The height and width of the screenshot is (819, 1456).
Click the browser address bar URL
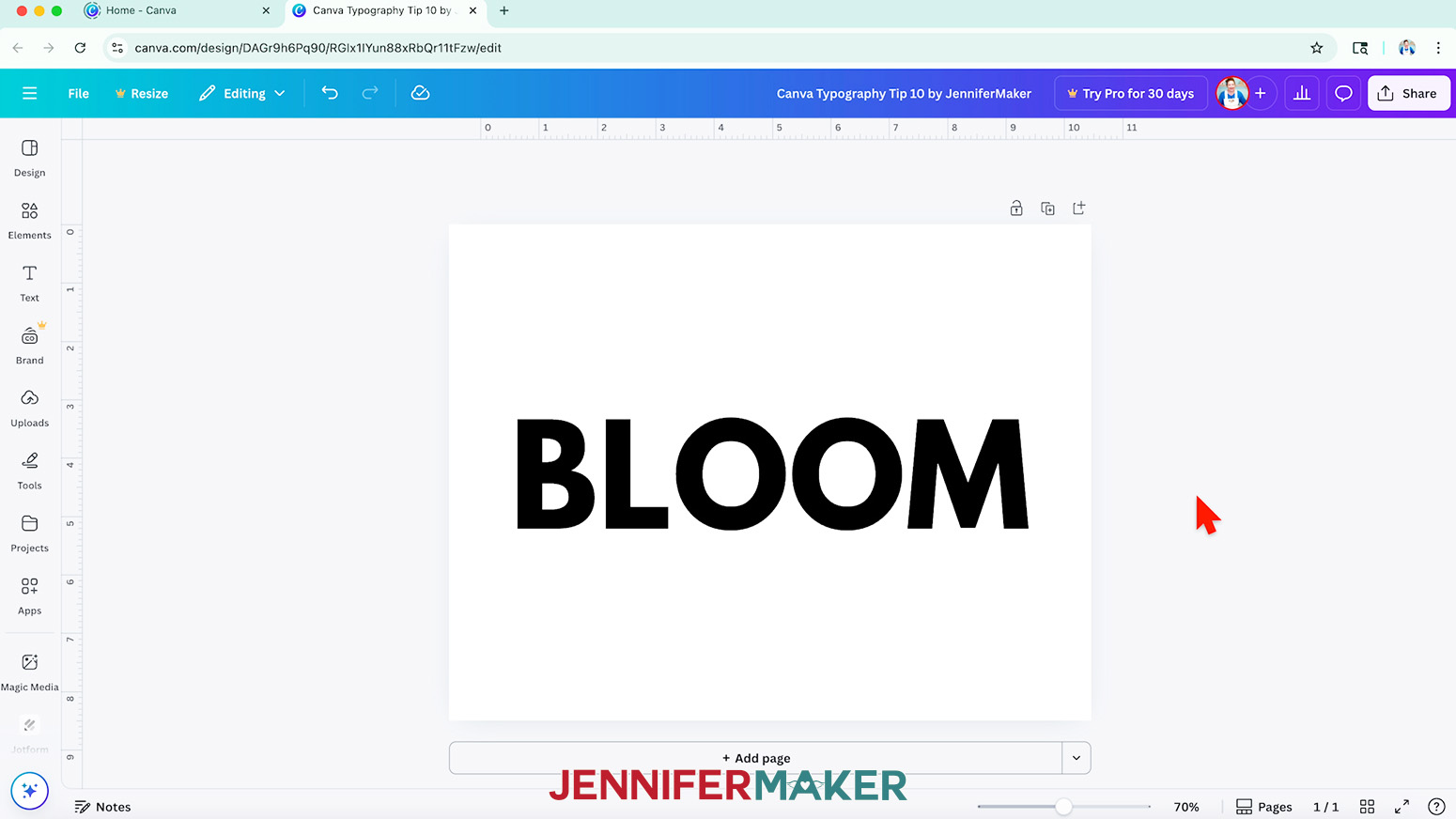[x=318, y=48]
